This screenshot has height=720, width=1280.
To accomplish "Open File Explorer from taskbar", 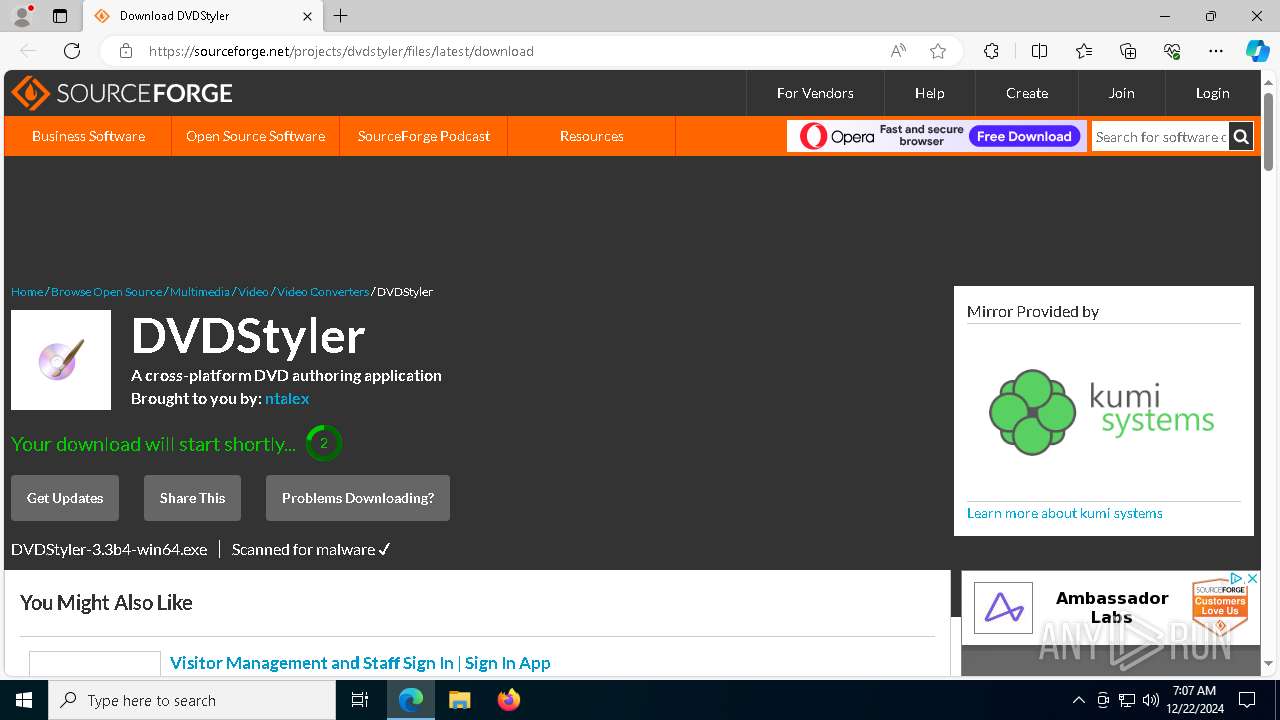I will [x=459, y=700].
